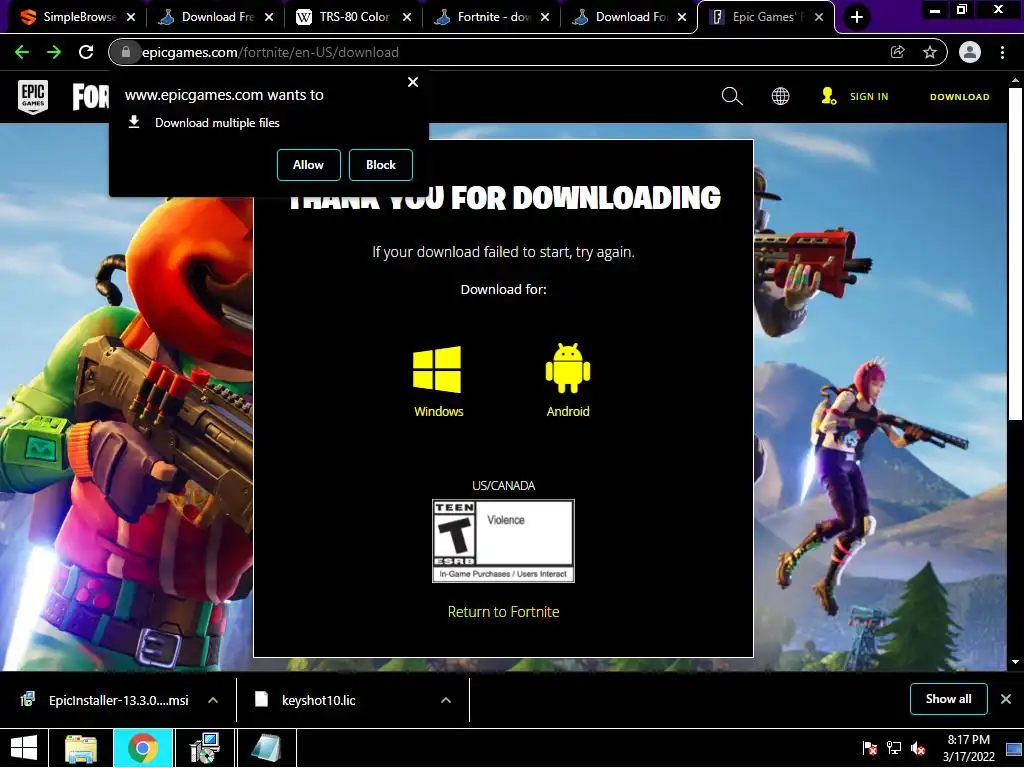Open the site search magnifier icon
This screenshot has height=768, width=1024.
tap(732, 97)
